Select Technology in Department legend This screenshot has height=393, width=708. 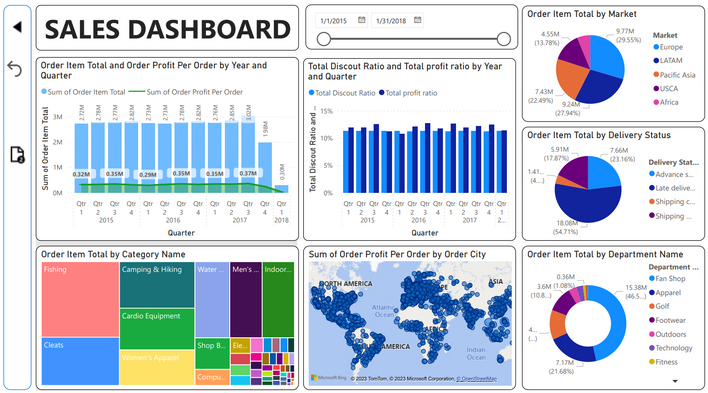point(671,348)
